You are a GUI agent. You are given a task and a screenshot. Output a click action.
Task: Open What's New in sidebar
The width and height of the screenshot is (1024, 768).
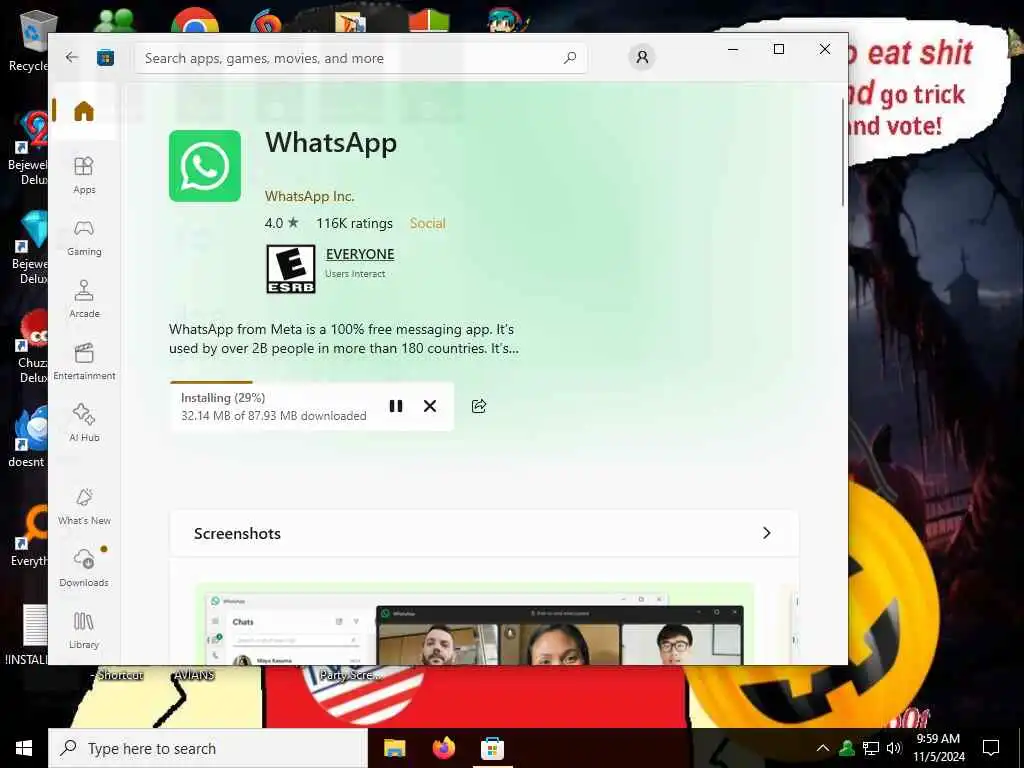84,506
